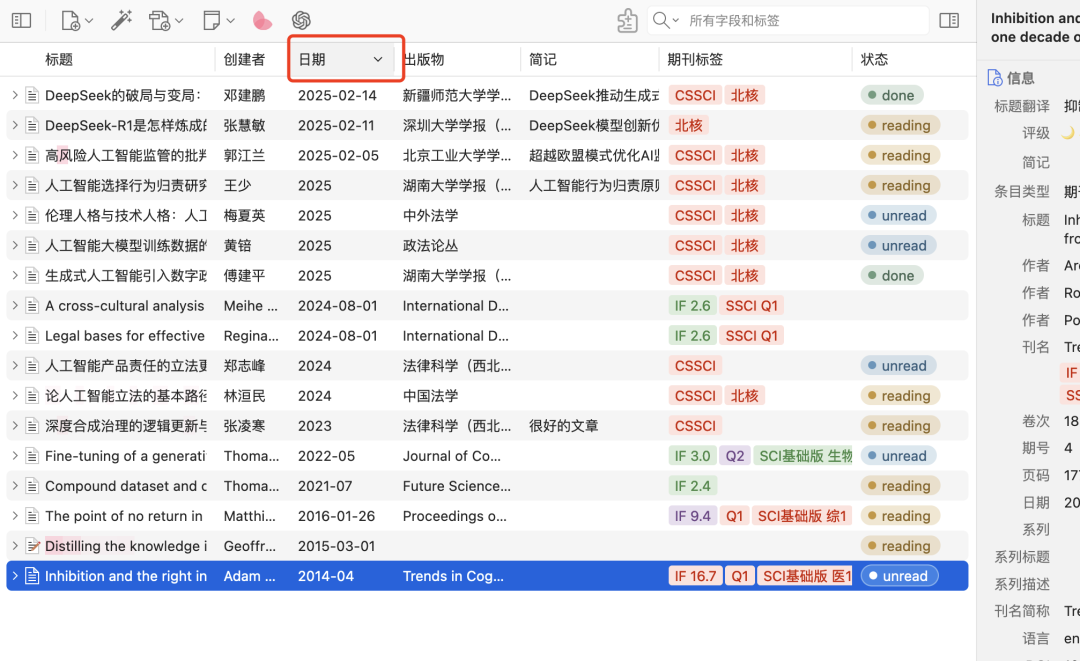Click document icon of 生成式人工智能引入数字 row
Screen dimensions: 1080x661
(x=32, y=275)
